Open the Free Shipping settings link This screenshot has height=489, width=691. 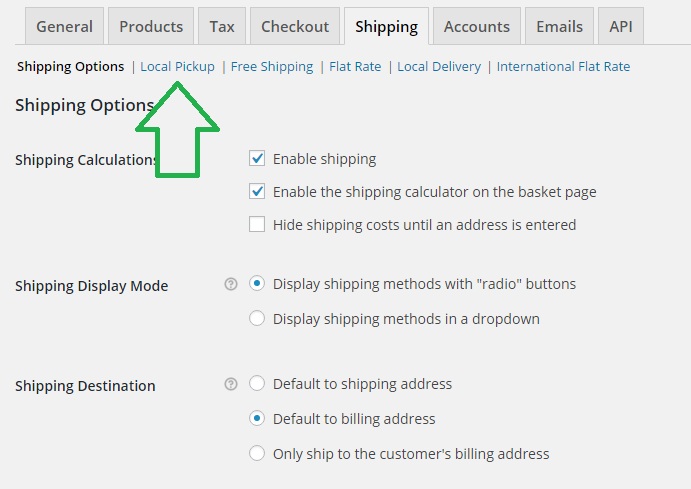[x=272, y=67]
